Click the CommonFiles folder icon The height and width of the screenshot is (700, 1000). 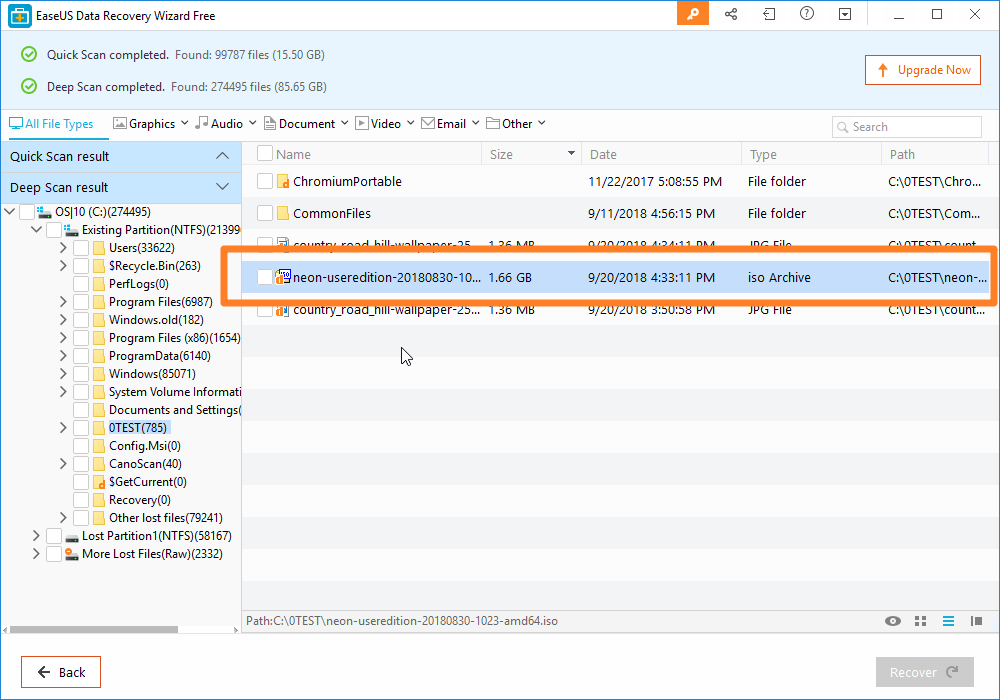[283, 214]
